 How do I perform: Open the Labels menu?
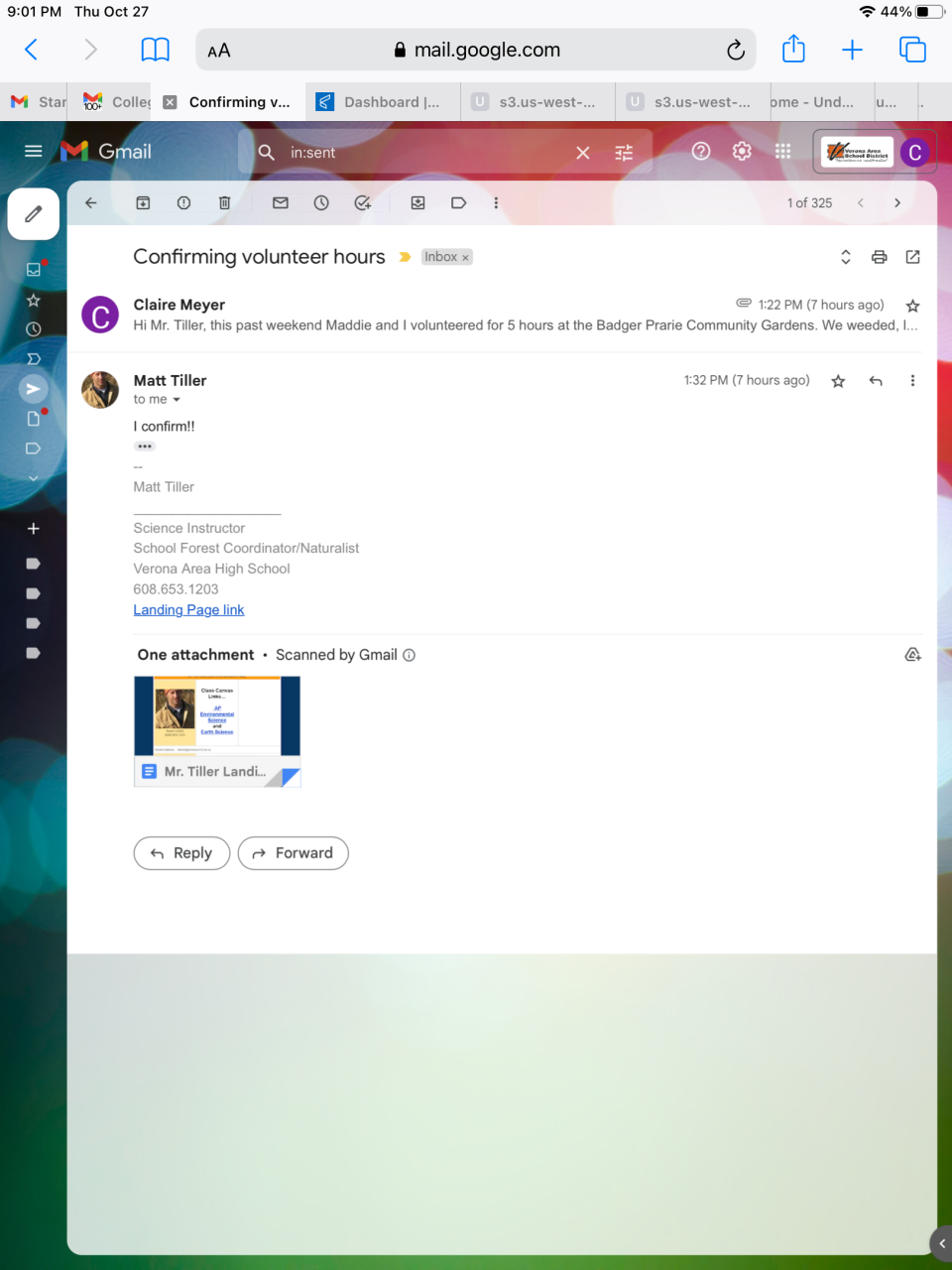click(459, 202)
